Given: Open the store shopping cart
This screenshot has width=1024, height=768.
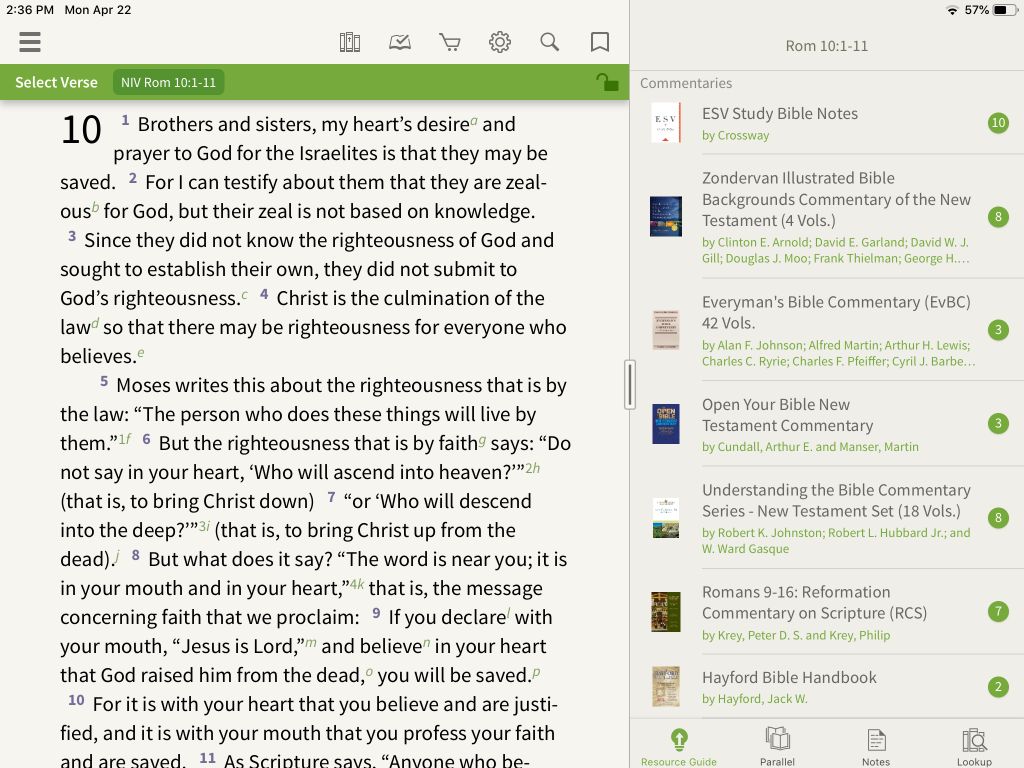Looking at the screenshot, I should [449, 42].
